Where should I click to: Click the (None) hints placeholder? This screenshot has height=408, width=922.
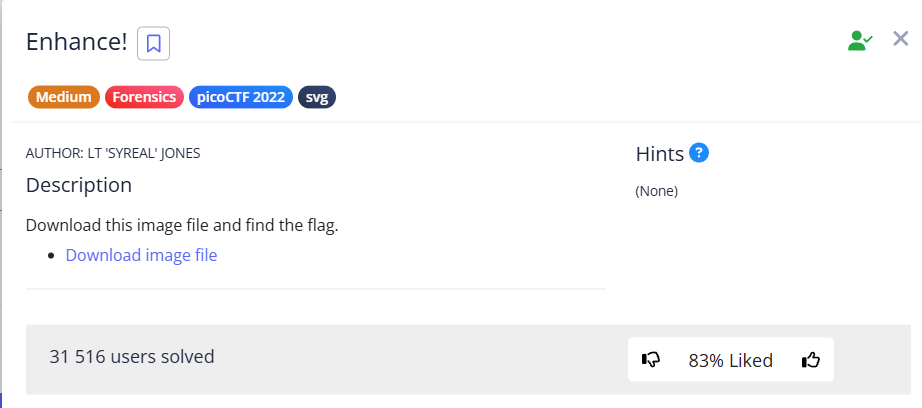[656, 191]
